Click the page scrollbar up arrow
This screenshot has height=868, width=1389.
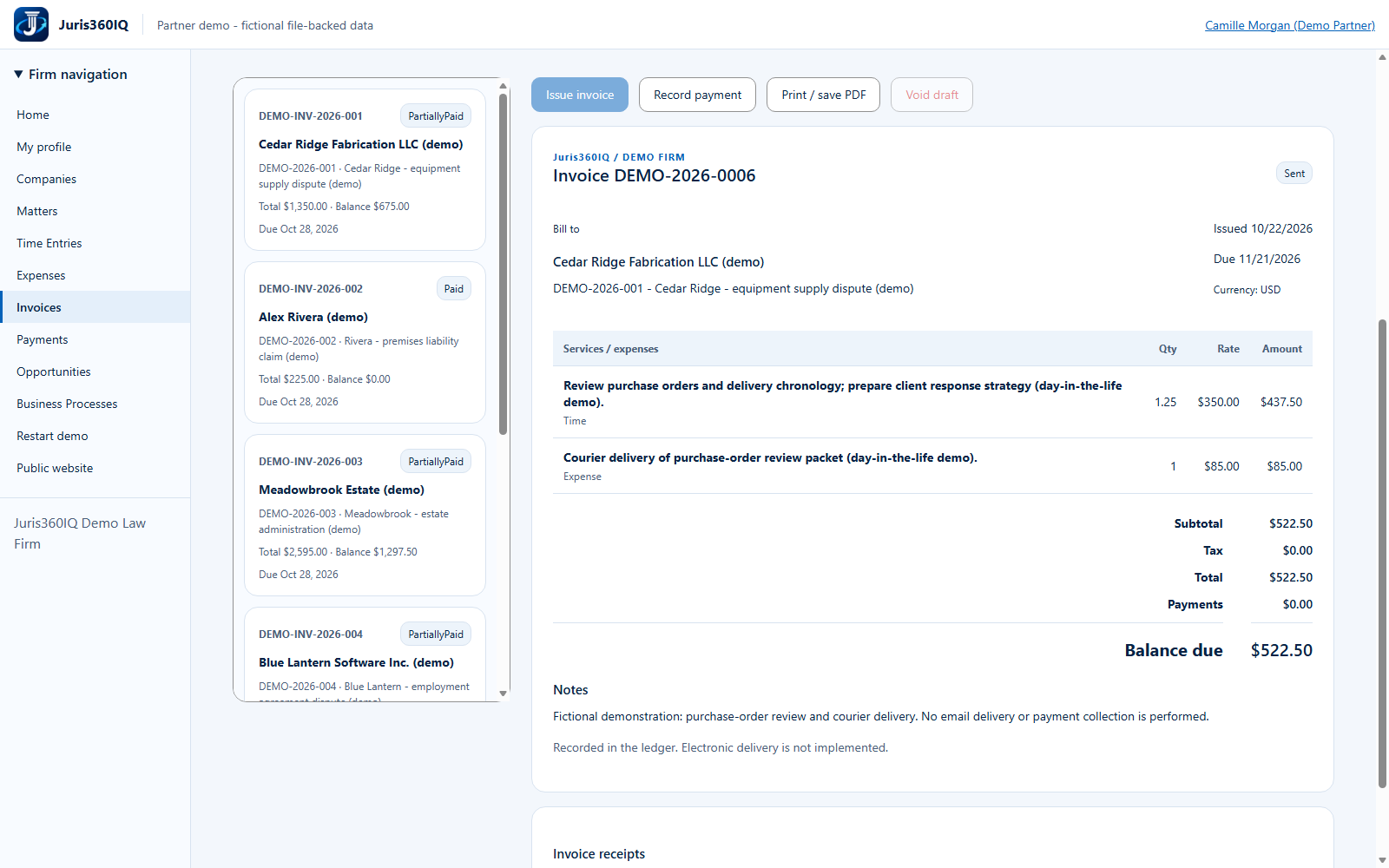1382,57
